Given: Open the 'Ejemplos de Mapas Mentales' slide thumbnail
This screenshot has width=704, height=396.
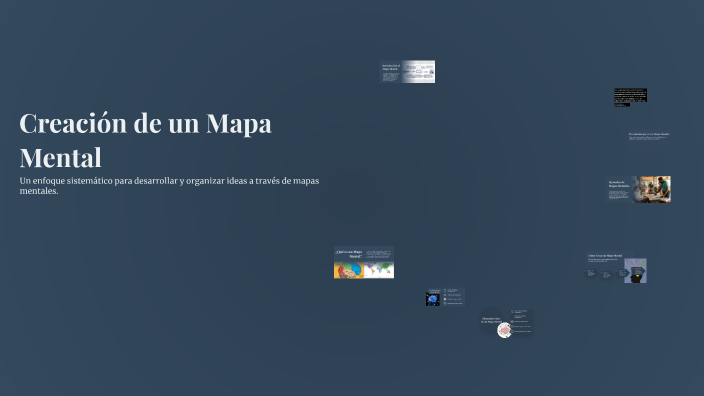Looking at the screenshot, I should pyautogui.click(x=638, y=189).
